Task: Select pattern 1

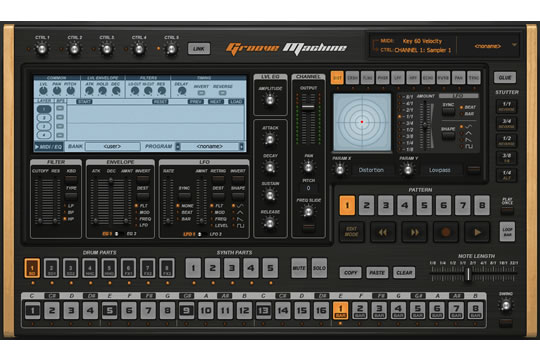Action: [x=347, y=205]
